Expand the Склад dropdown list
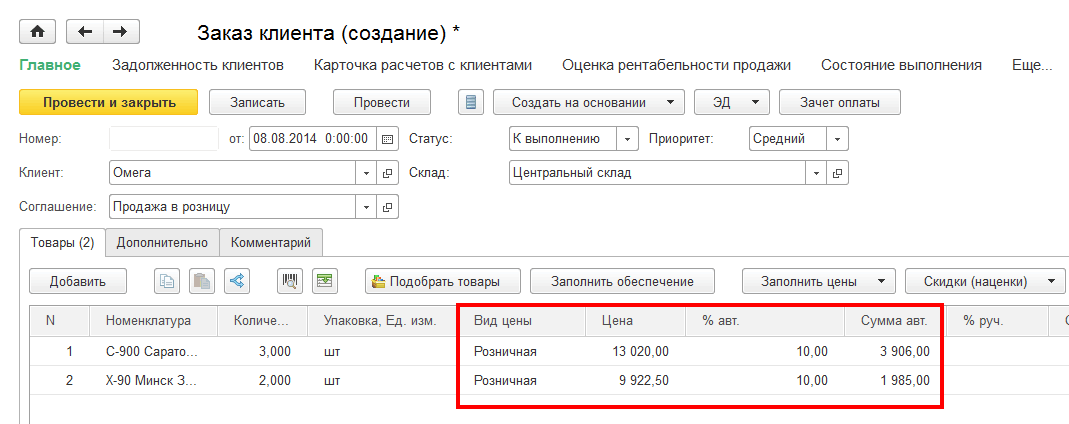1069x424 pixels. coord(817,173)
